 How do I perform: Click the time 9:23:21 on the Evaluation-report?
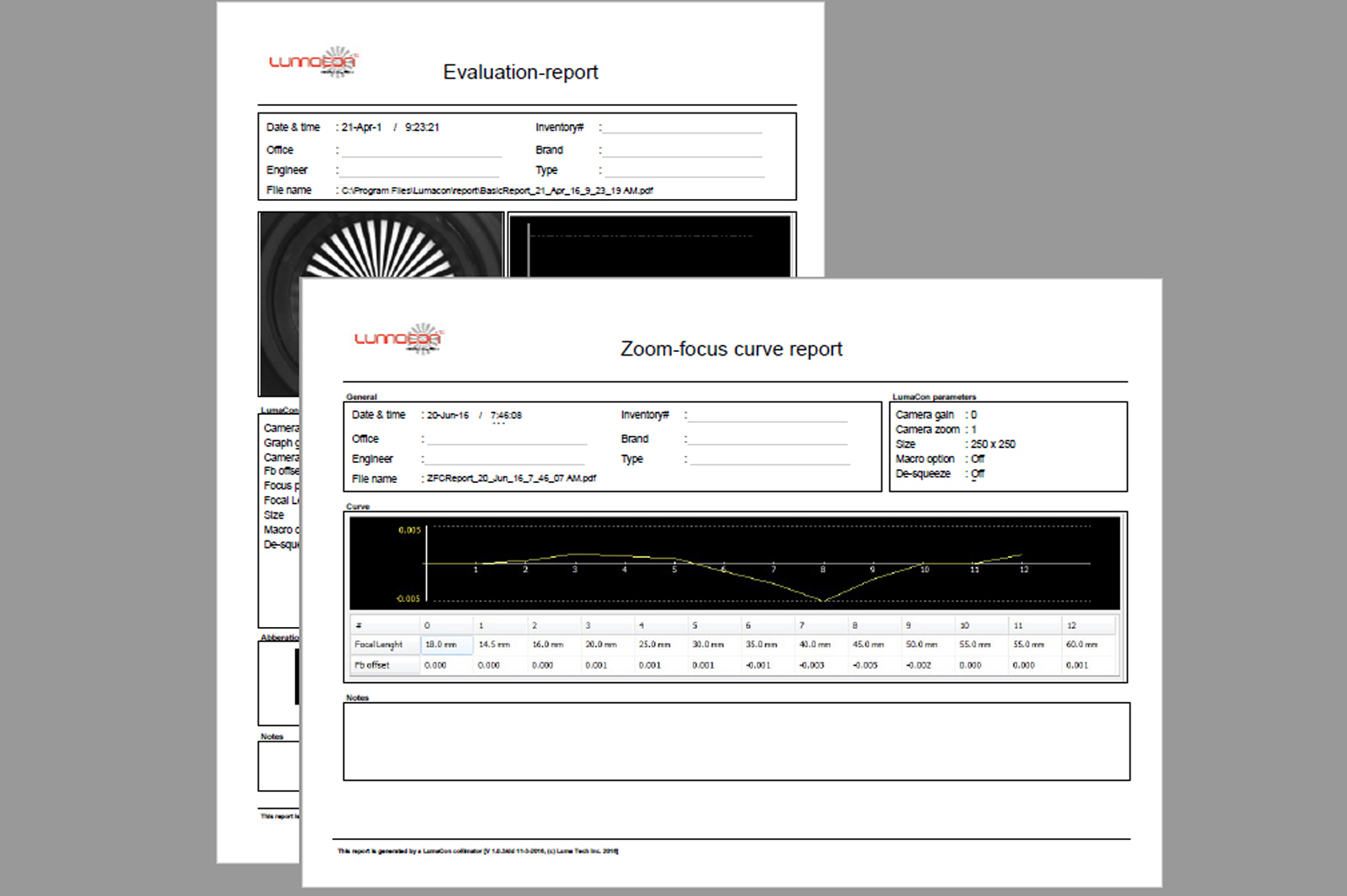422,128
